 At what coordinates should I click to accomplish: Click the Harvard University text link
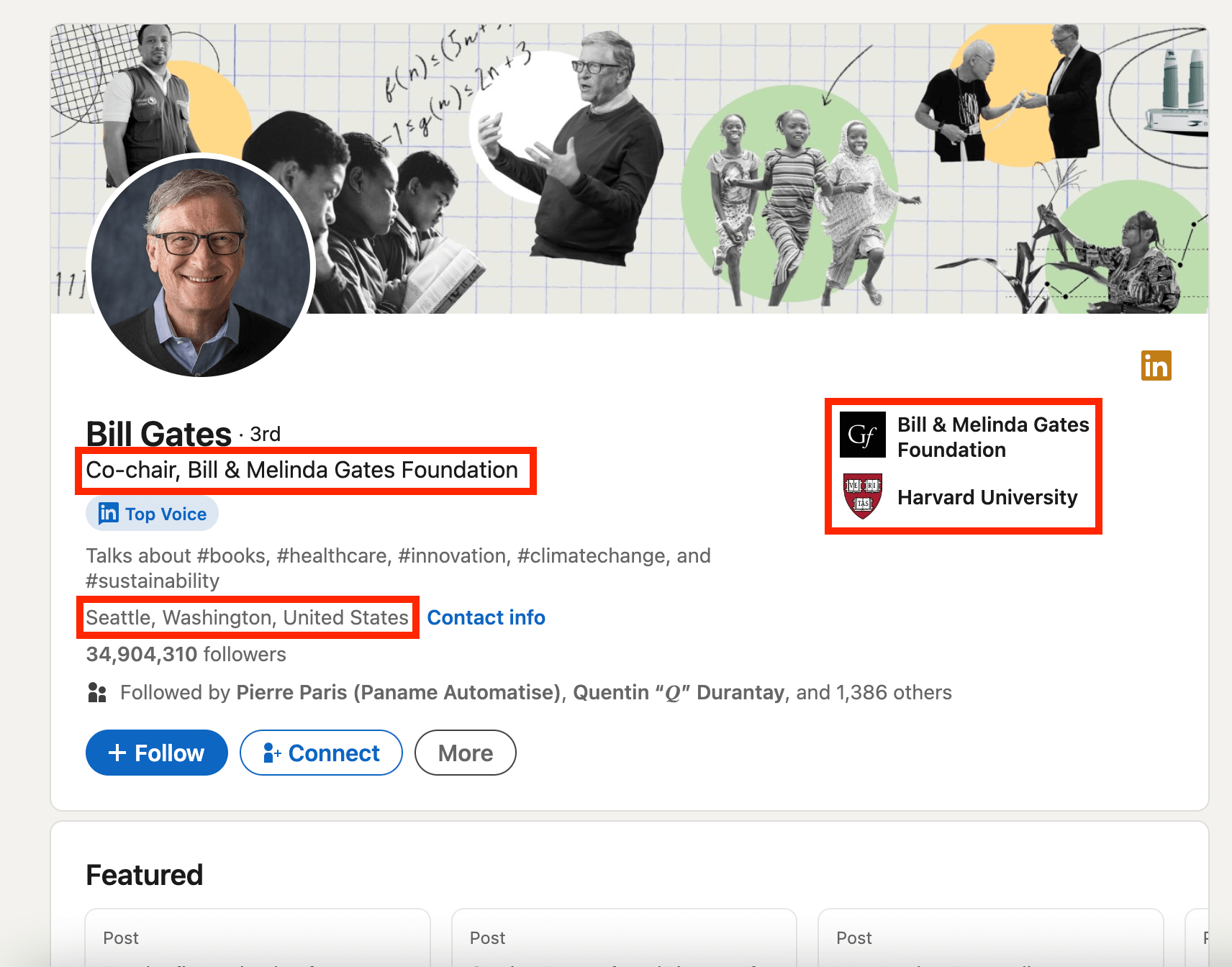click(x=987, y=497)
